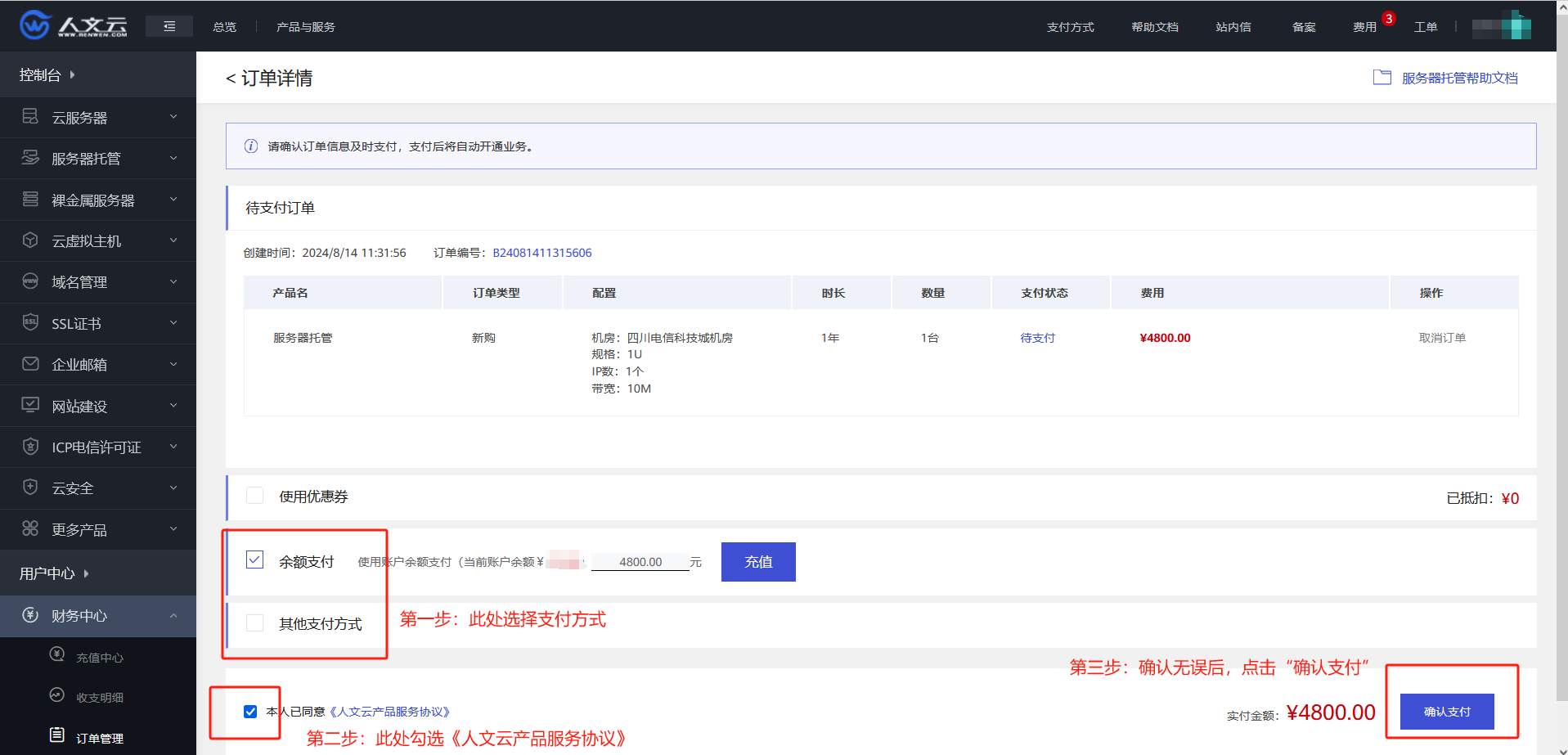Go back using the < 订单详情 arrow

pos(231,79)
